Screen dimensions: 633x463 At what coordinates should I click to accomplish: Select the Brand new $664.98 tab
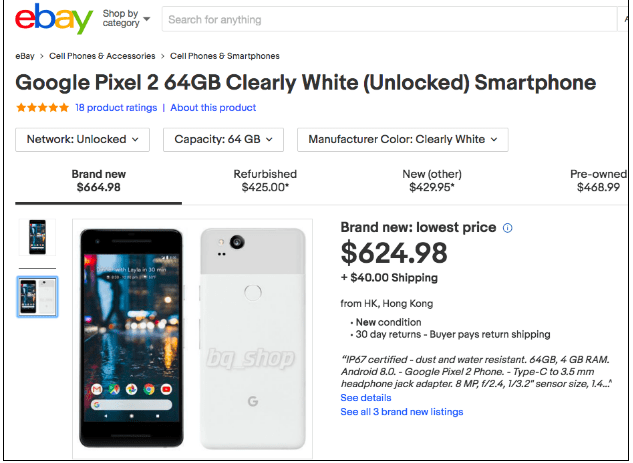tap(98, 180)
